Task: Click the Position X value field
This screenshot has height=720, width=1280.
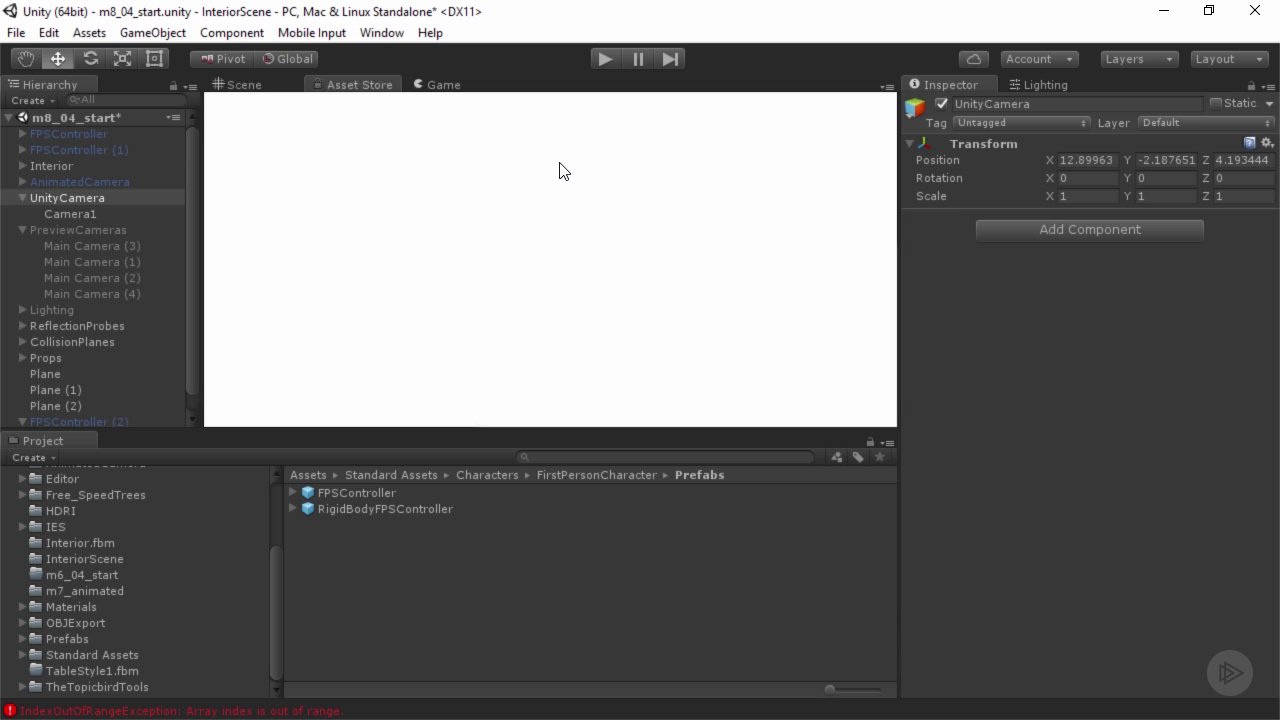Action: (x=1088, y=160)
